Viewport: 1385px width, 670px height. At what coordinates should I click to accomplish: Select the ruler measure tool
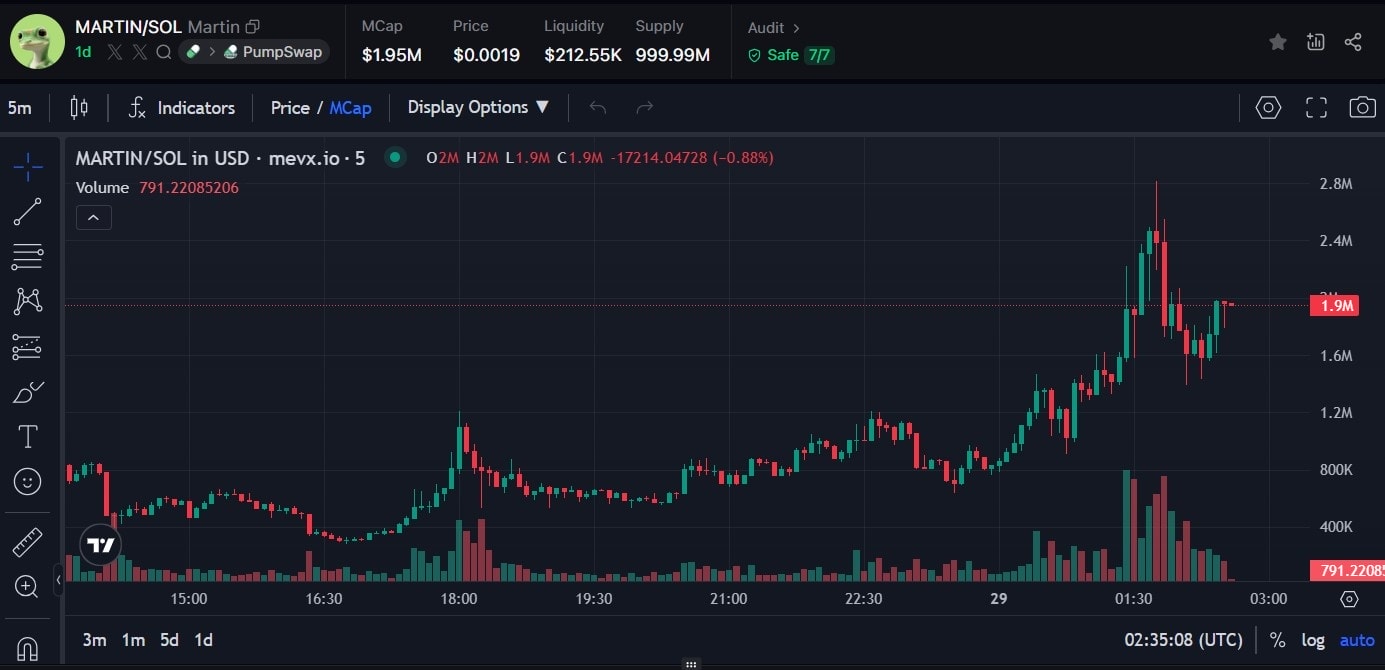tap(28, 543)
